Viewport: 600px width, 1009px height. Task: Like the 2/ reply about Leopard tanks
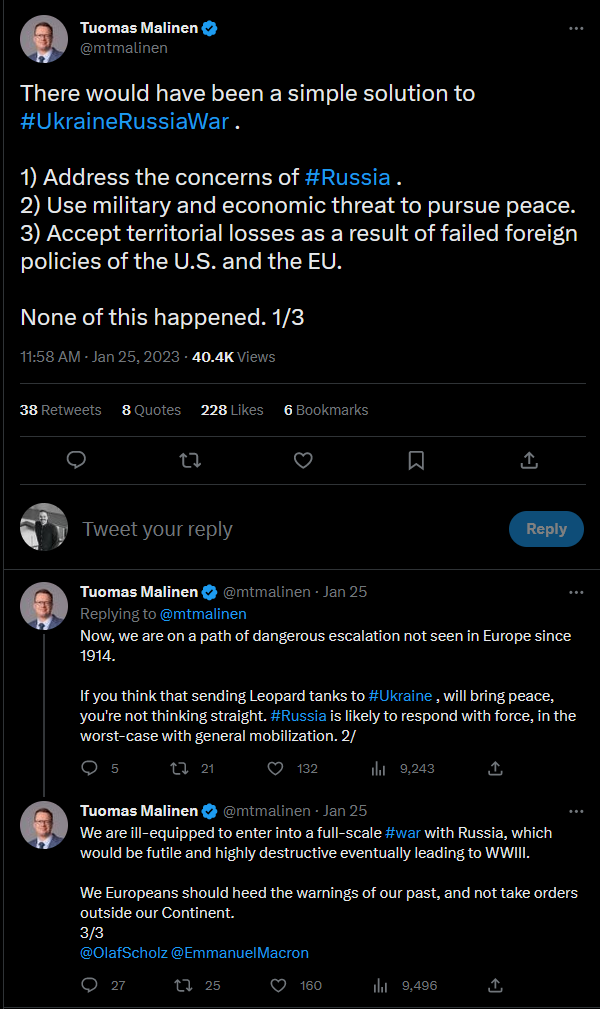pos(276,768)
